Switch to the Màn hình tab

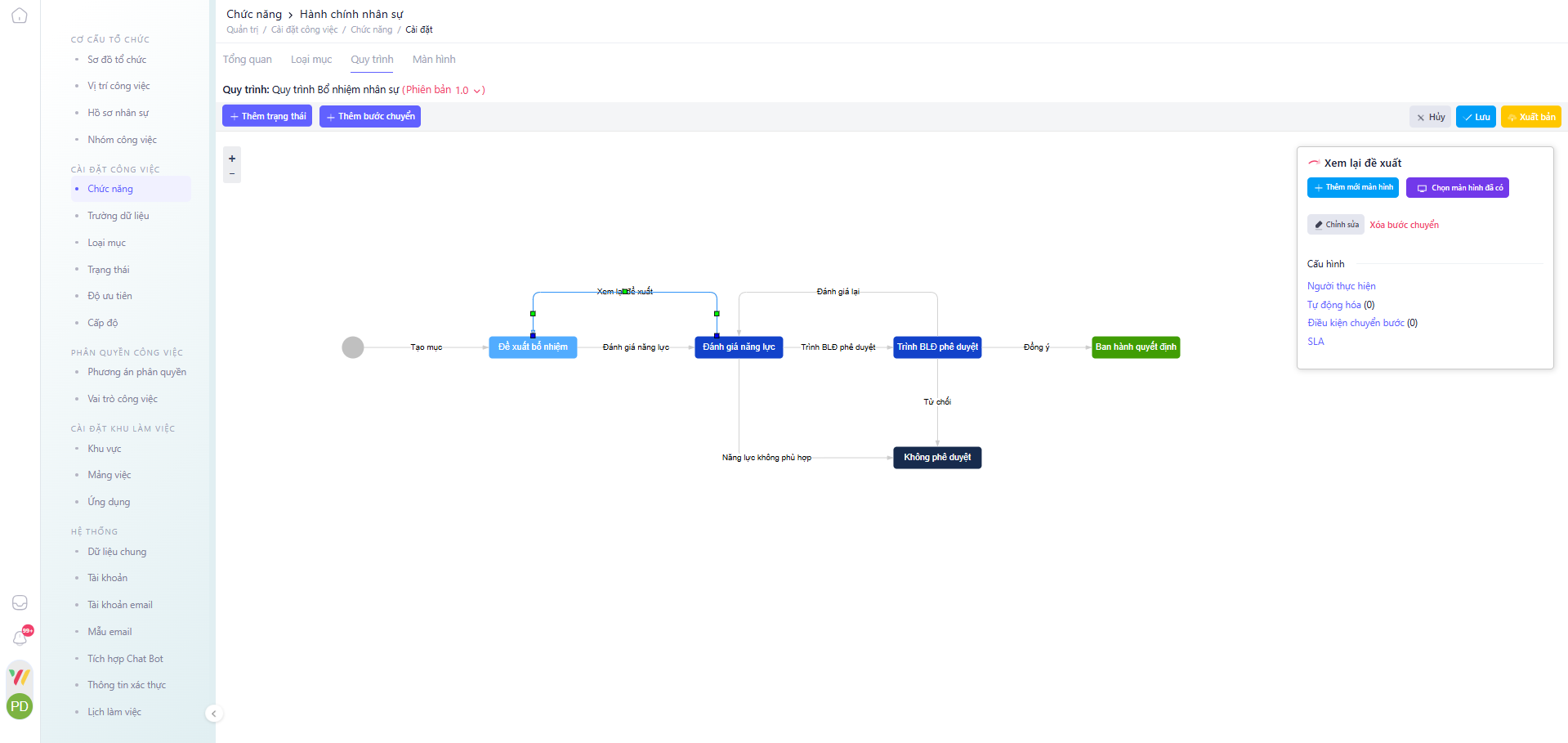[434, 60]
